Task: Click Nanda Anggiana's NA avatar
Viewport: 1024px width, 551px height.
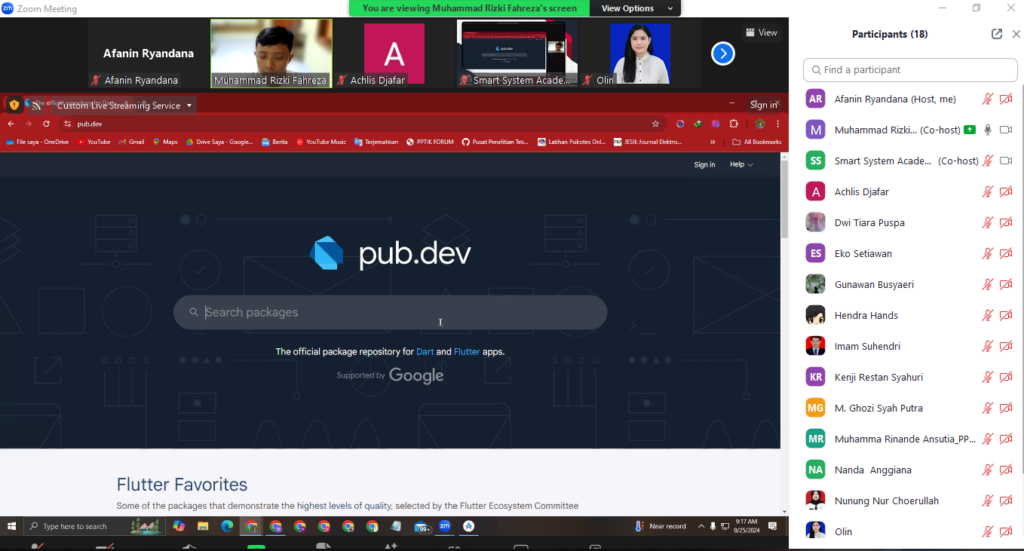Action: click(x=816, y=470)
